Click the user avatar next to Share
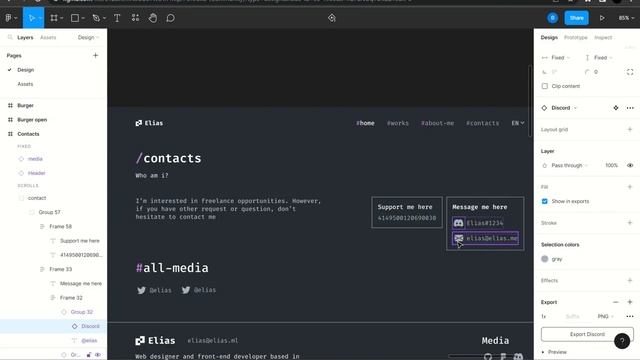640x360 pixels. (x=552, y=18)
